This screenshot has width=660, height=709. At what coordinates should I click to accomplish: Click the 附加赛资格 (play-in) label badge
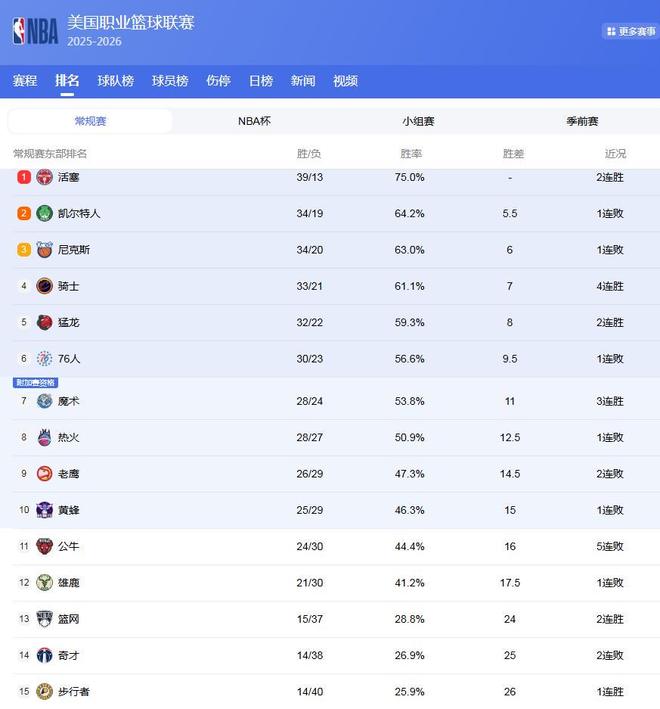point(36,383)
